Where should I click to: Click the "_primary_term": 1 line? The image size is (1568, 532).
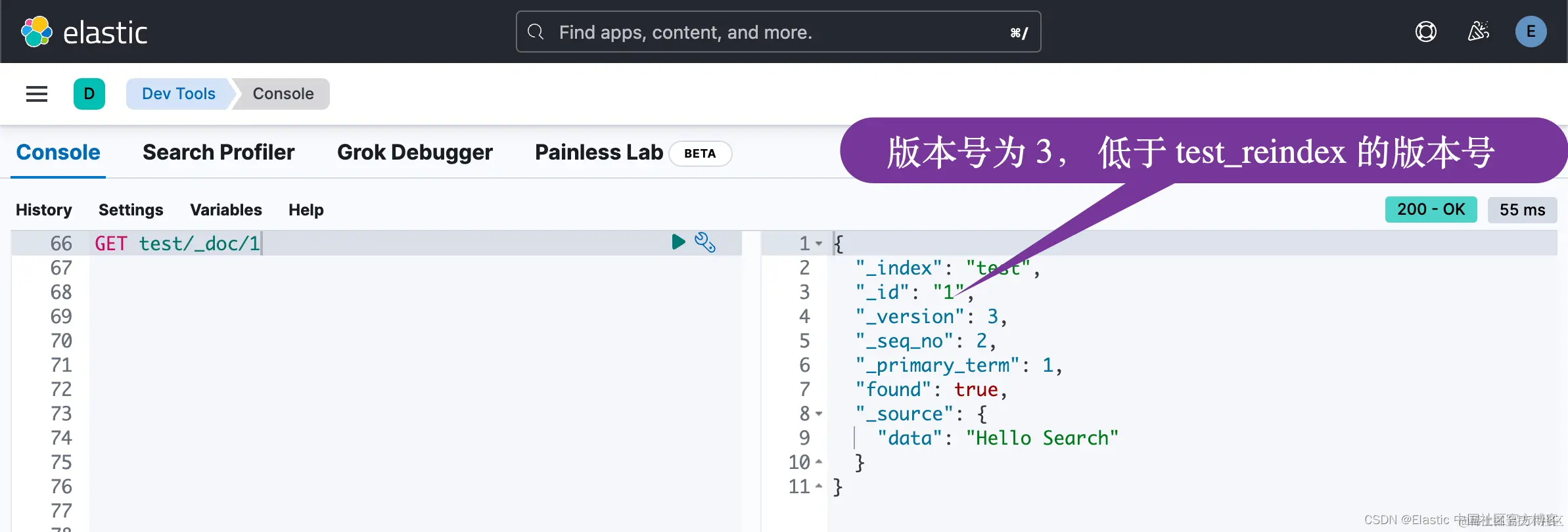[959, 365]
